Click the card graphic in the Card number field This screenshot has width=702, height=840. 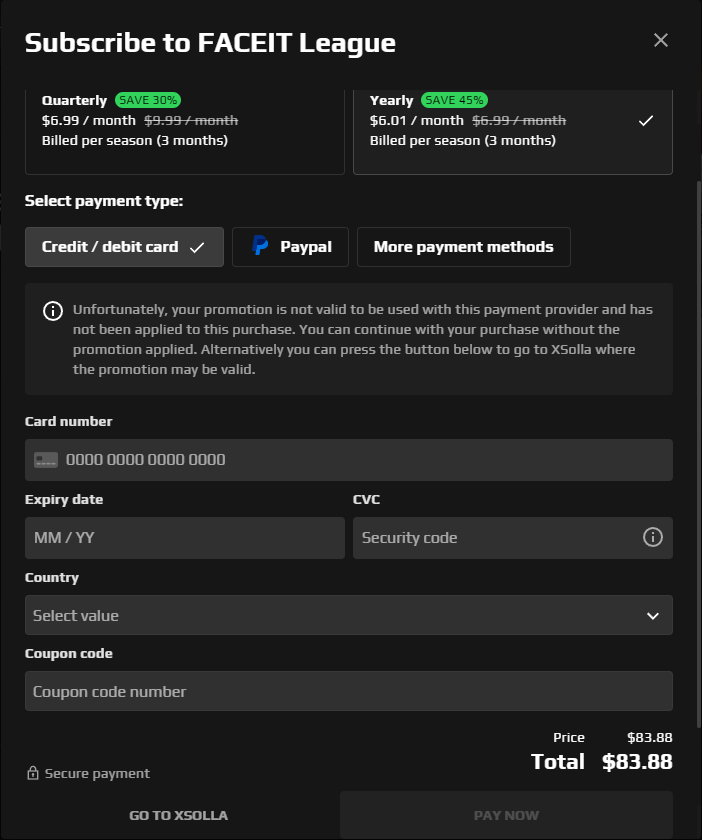(x=46, y=459)
